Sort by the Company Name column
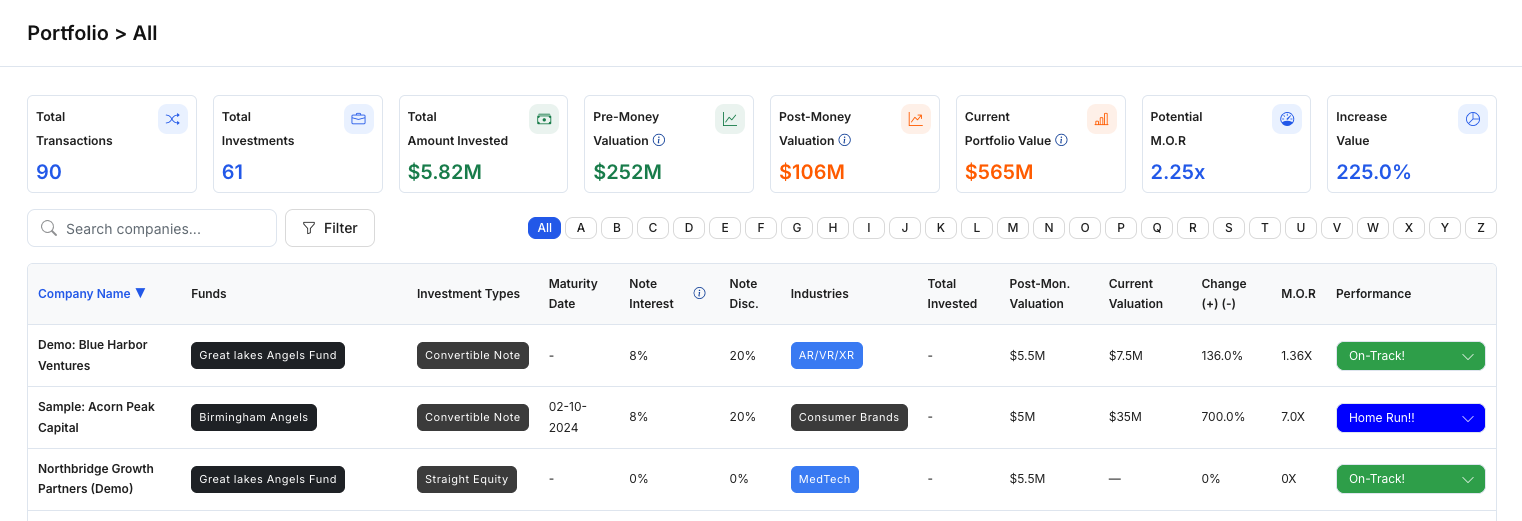 (91, 294)
